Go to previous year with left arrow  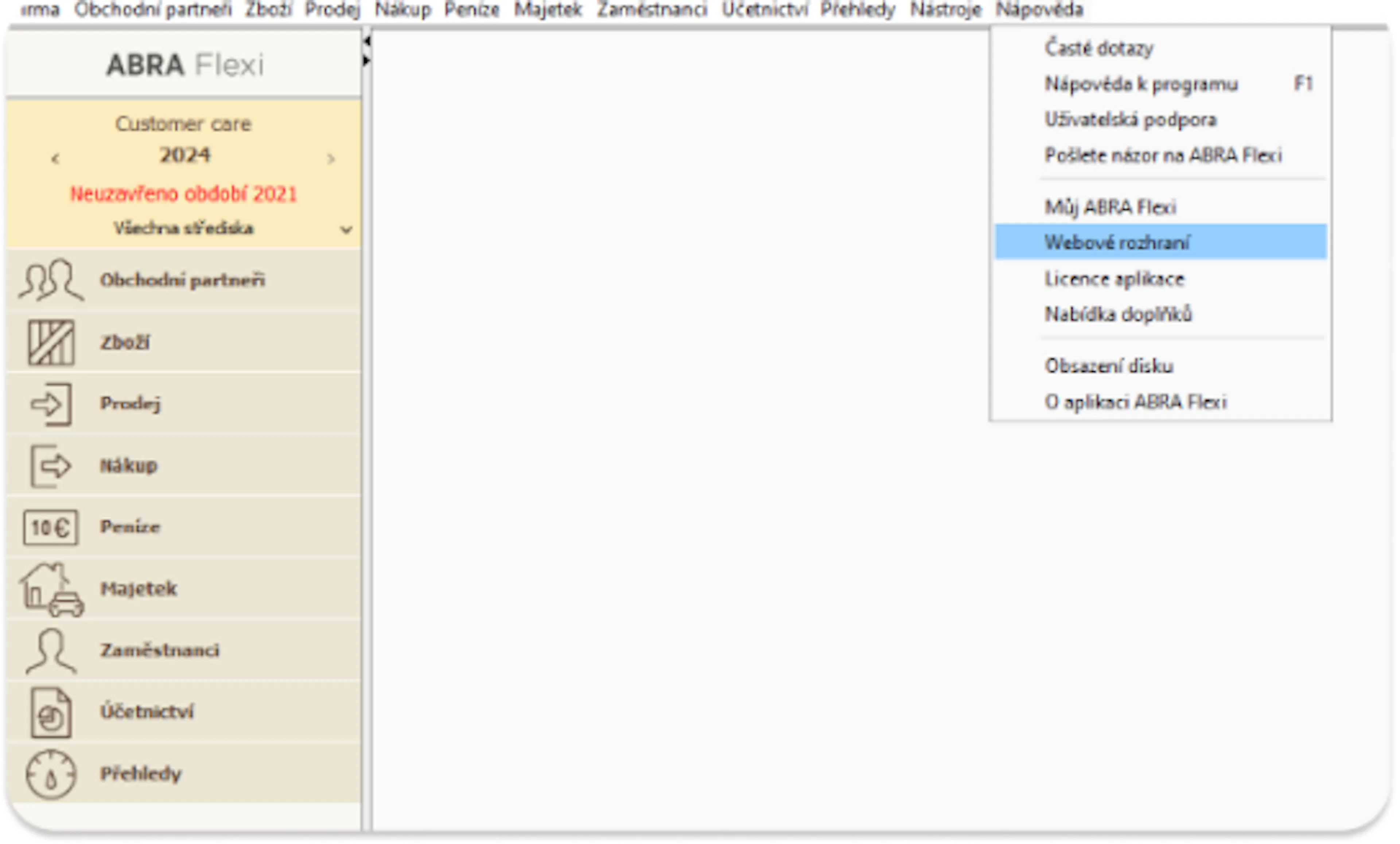(x=55, y=159)
